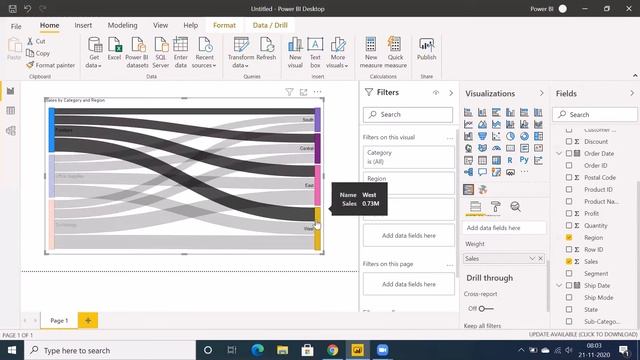
Task: Select the Python visual
Action: click(x=524, y=160)
